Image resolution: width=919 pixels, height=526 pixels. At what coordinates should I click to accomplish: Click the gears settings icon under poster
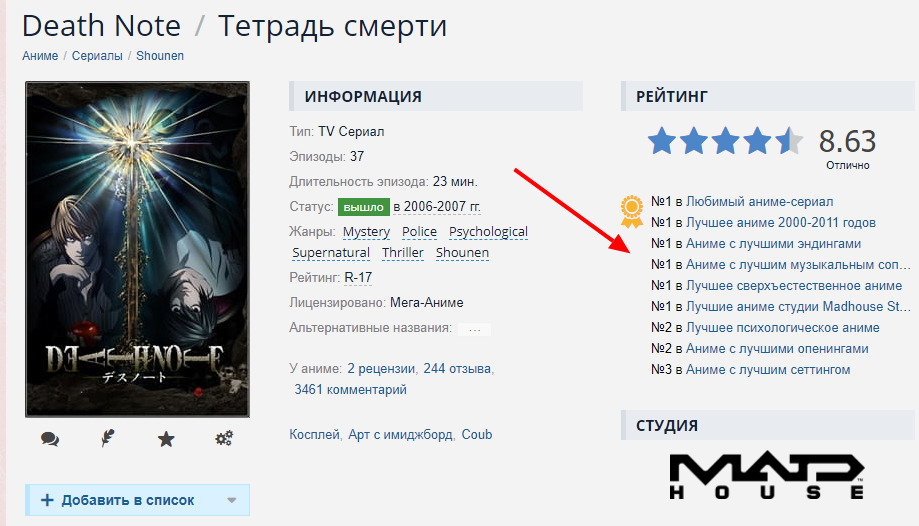(x=224, y=438)
